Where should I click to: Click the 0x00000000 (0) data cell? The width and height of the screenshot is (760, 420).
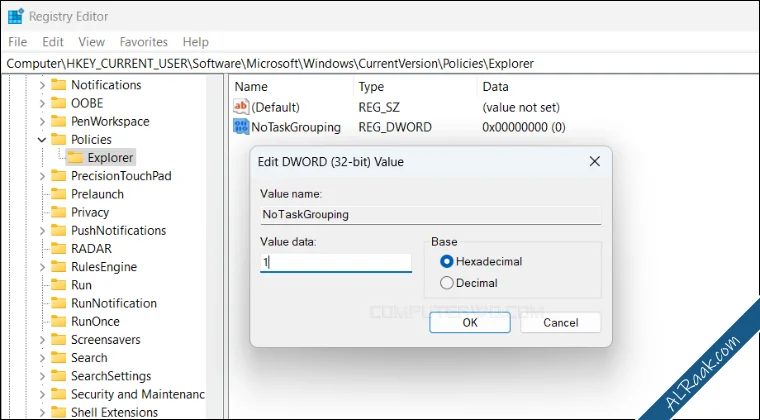pyautogui.click(x=524, y=127)
